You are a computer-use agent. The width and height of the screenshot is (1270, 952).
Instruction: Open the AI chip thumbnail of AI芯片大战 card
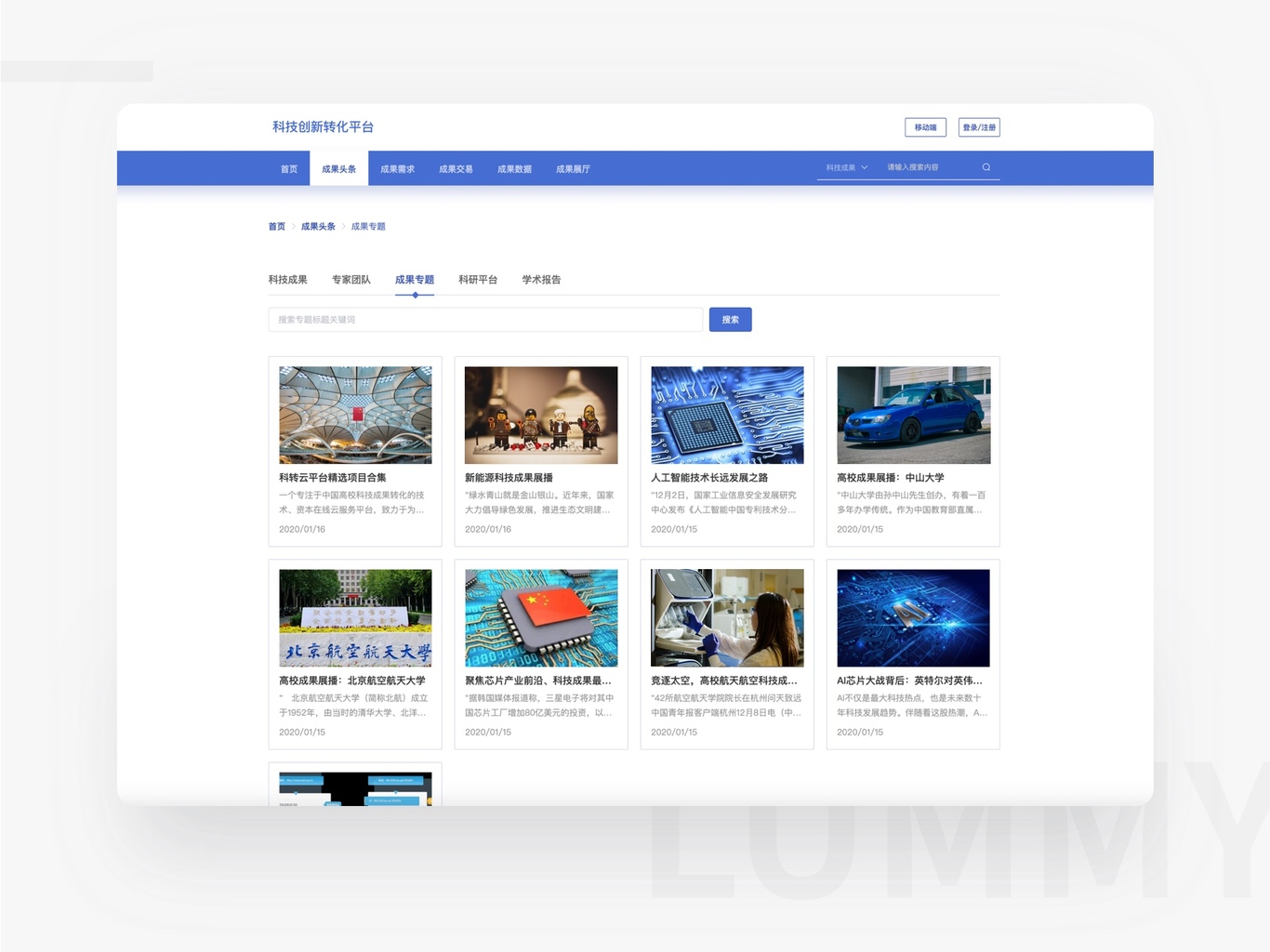(x=913, y=618)
